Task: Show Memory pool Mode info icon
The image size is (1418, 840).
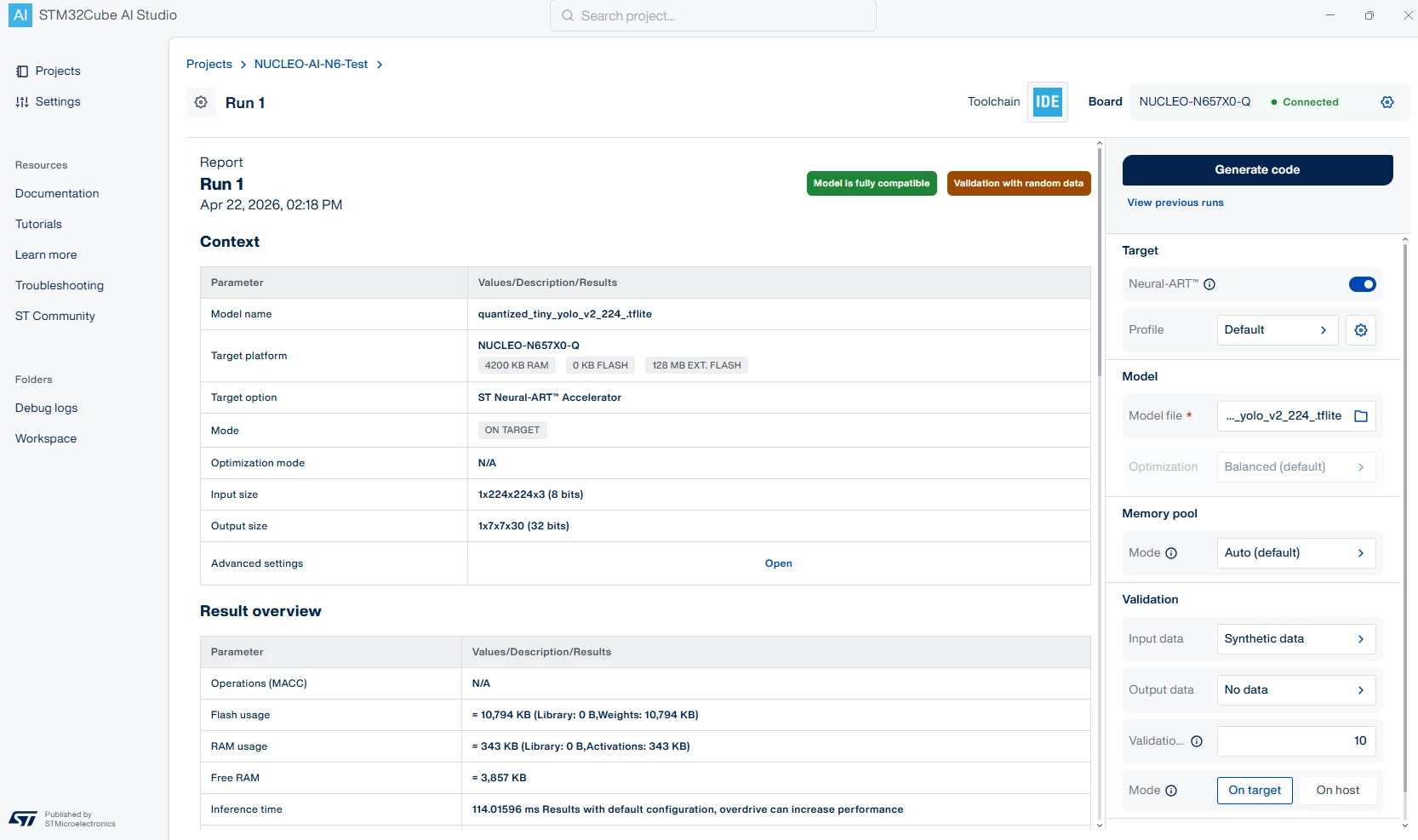Action: (1171, 553)
